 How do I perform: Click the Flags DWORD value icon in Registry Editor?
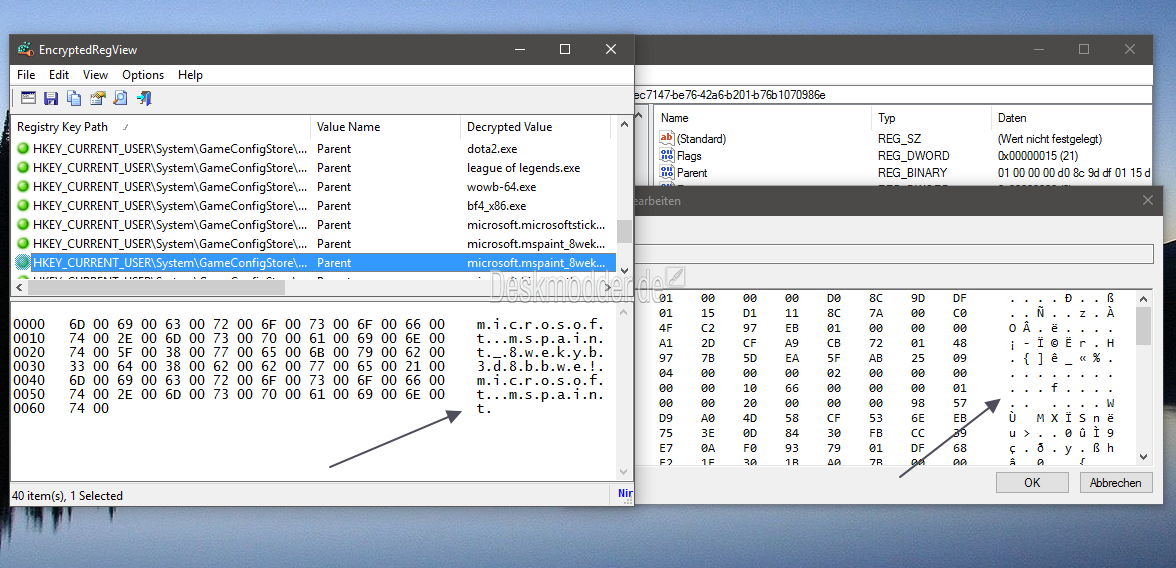point(667,155)
